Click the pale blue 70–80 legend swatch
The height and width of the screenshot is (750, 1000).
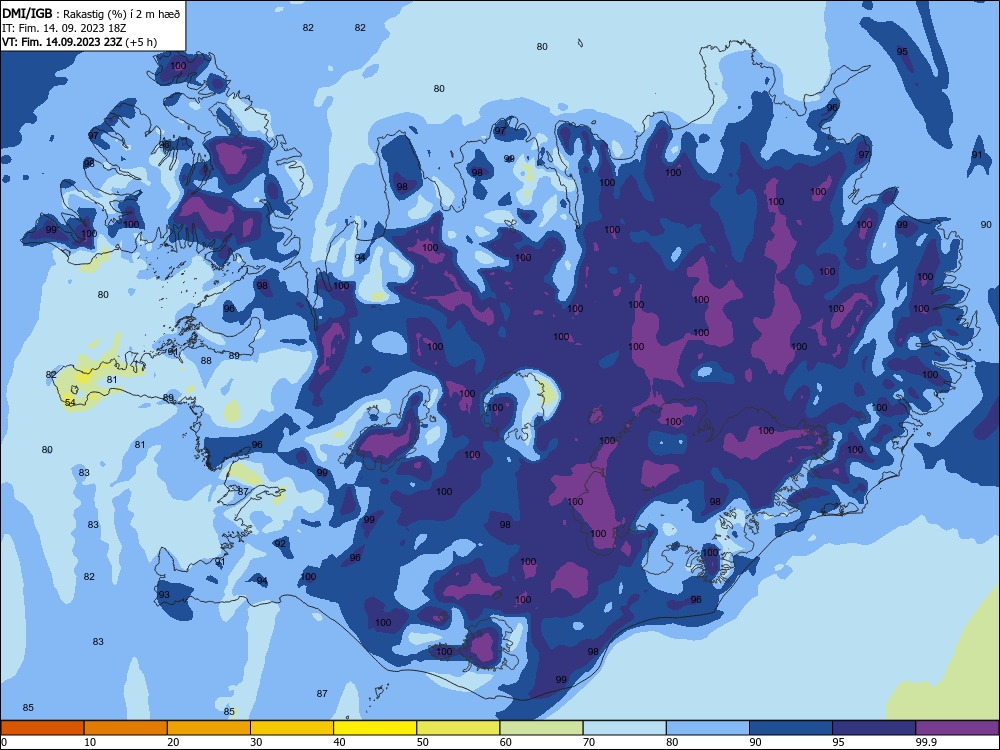tap(624, 728)
